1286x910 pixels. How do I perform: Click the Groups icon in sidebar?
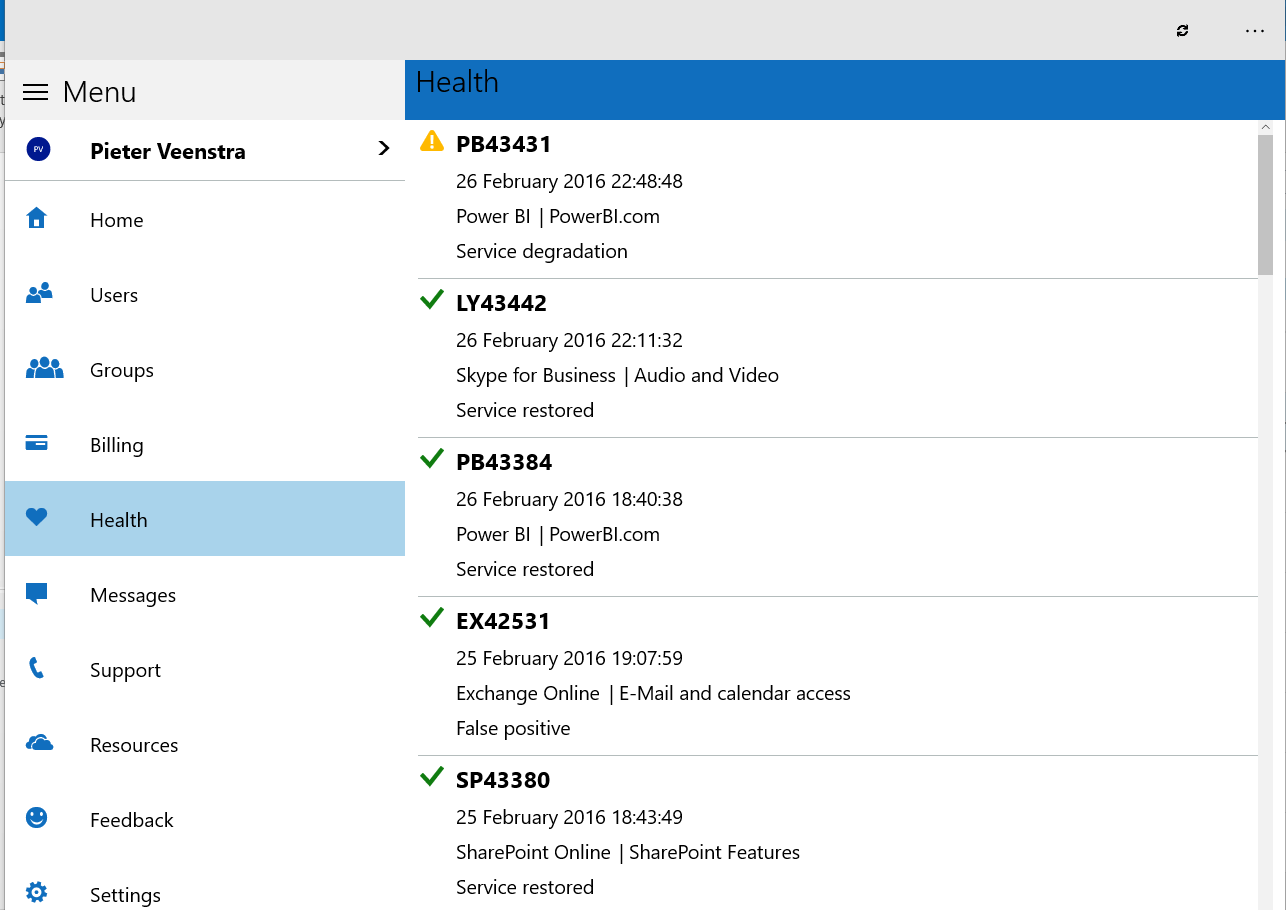[x=44, y=368]
